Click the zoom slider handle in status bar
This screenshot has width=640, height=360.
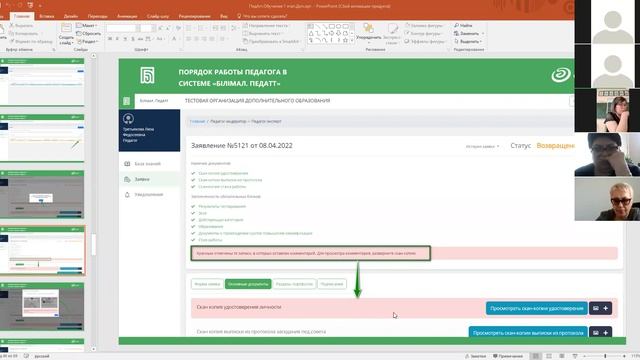605,356
